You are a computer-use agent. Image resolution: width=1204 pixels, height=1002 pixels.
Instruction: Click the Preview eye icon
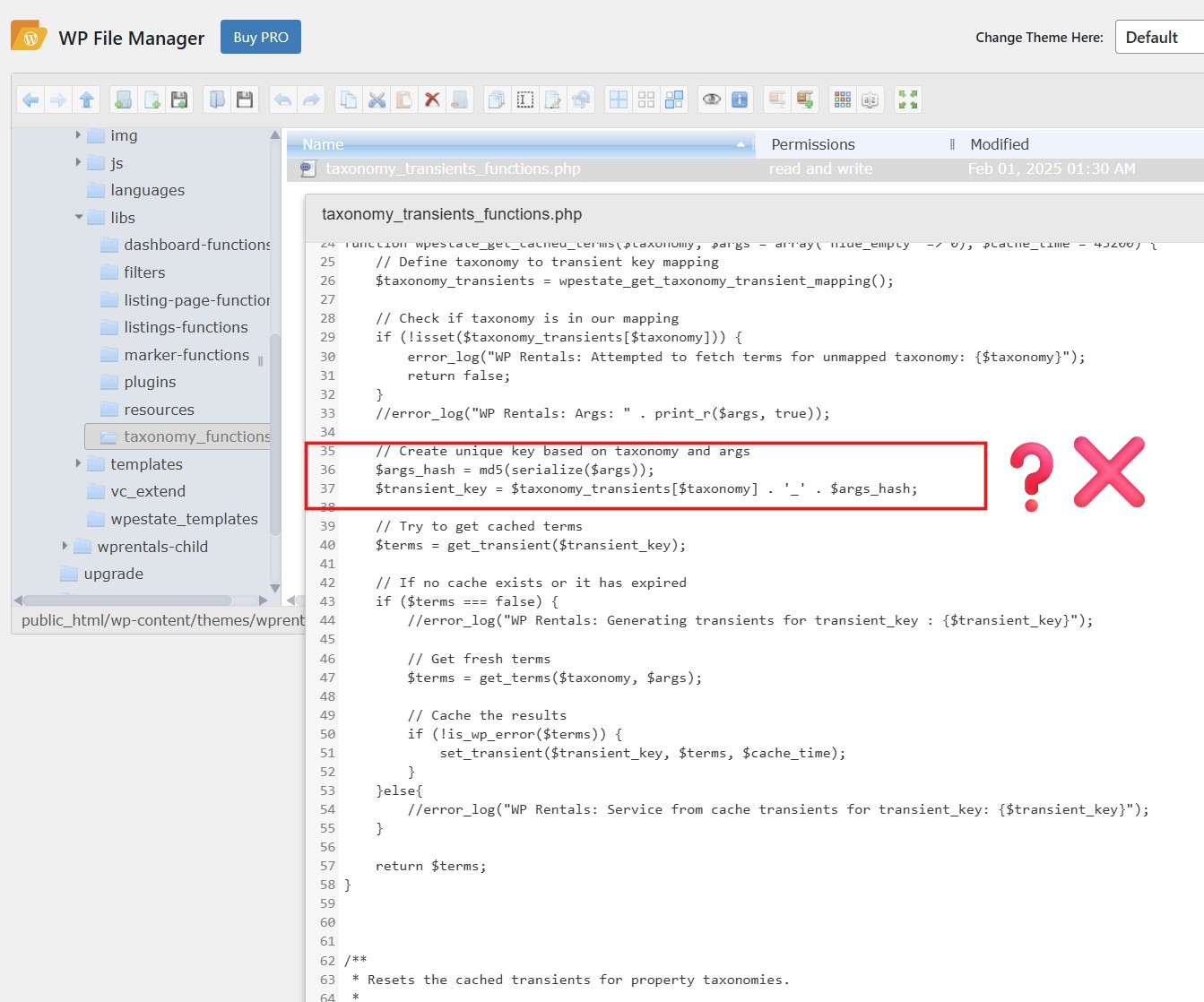pyautogui.click(x=712, y=99)
